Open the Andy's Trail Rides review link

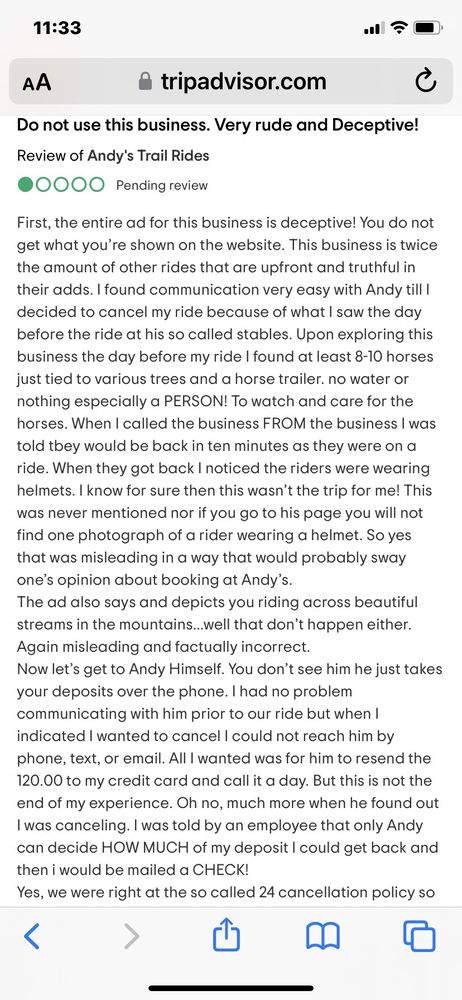(x=113, y=155)
